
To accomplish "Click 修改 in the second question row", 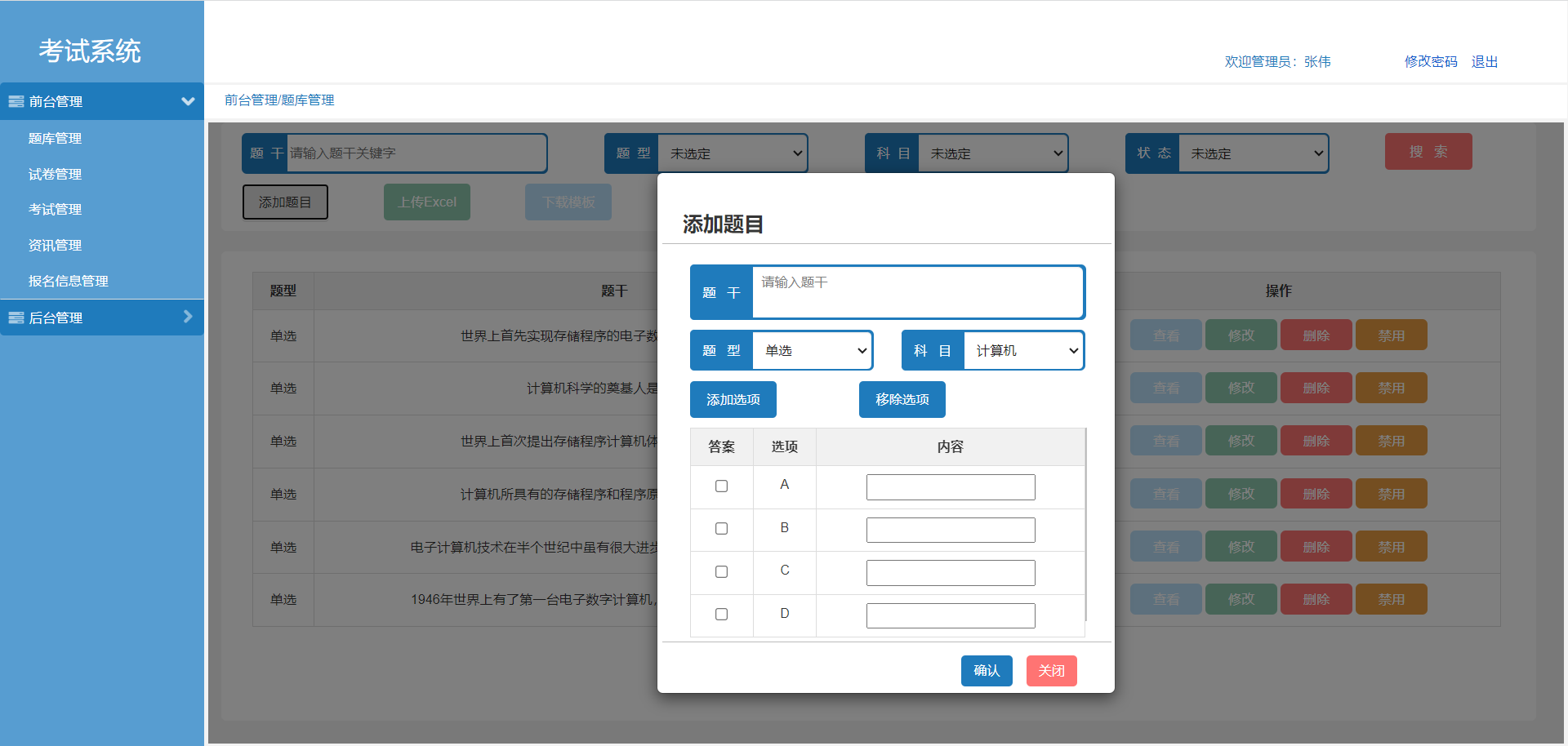I will click(1241, 388).
